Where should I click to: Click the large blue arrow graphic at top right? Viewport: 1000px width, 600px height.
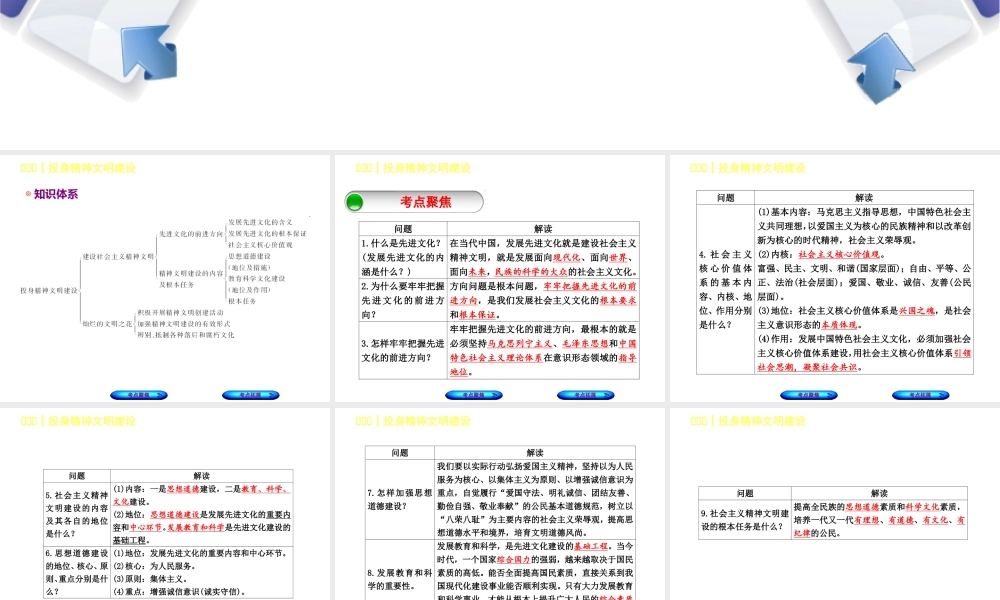click(881, 69)
